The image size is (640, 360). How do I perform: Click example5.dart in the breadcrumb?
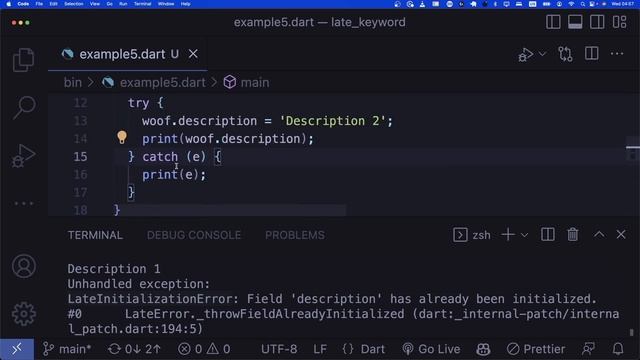162,82
